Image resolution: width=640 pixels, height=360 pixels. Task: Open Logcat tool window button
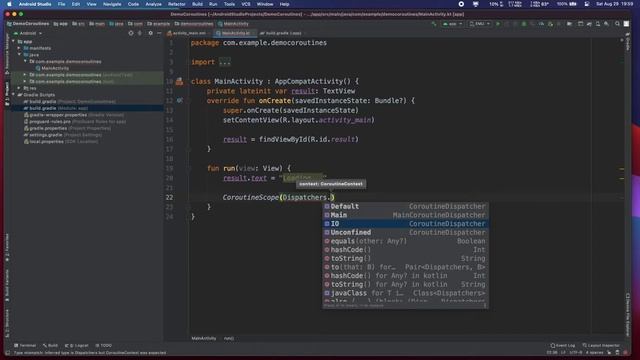(x=77, y=345)
